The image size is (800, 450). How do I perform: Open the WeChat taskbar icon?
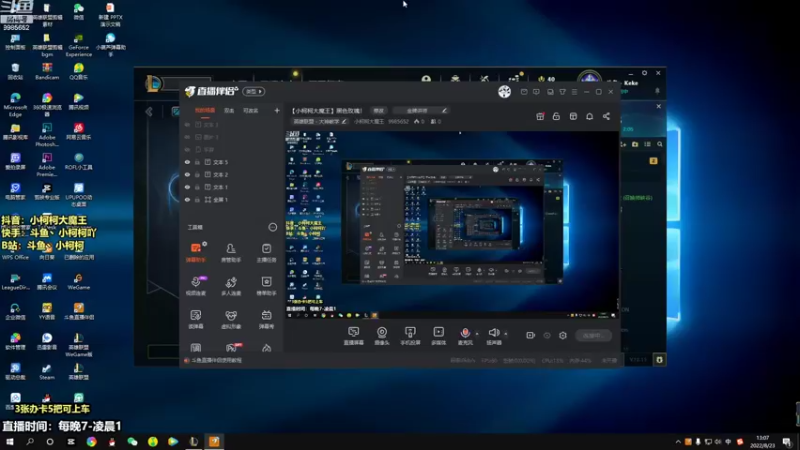coord(132,441)
